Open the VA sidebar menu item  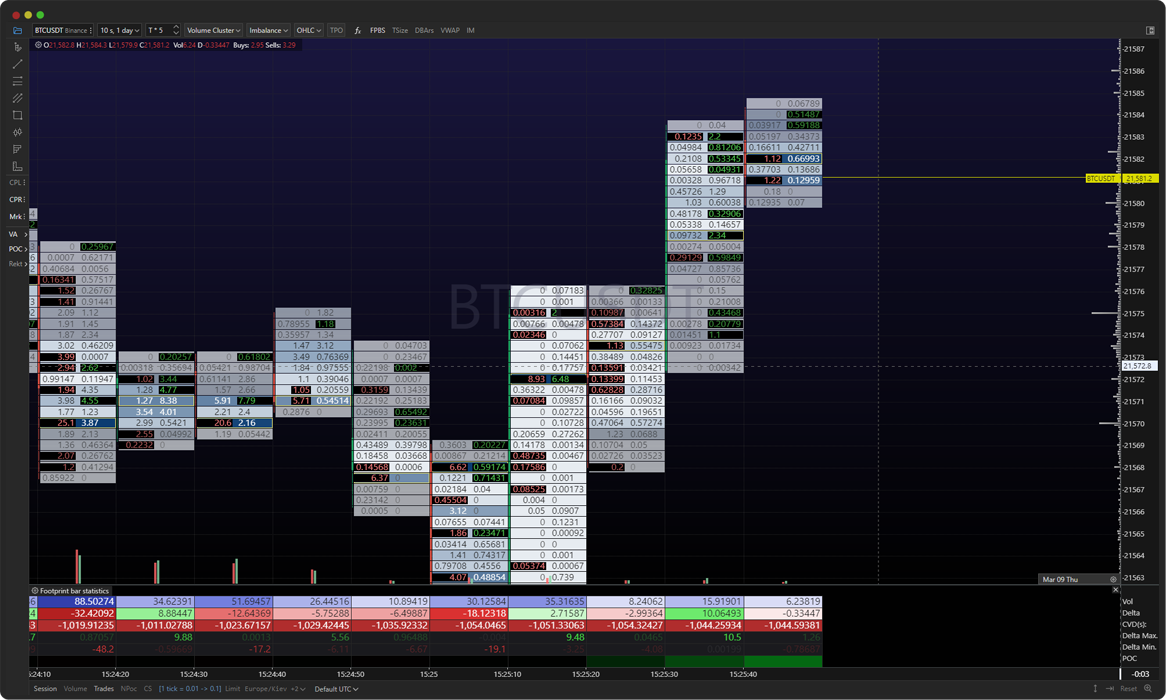coord(15,233)
